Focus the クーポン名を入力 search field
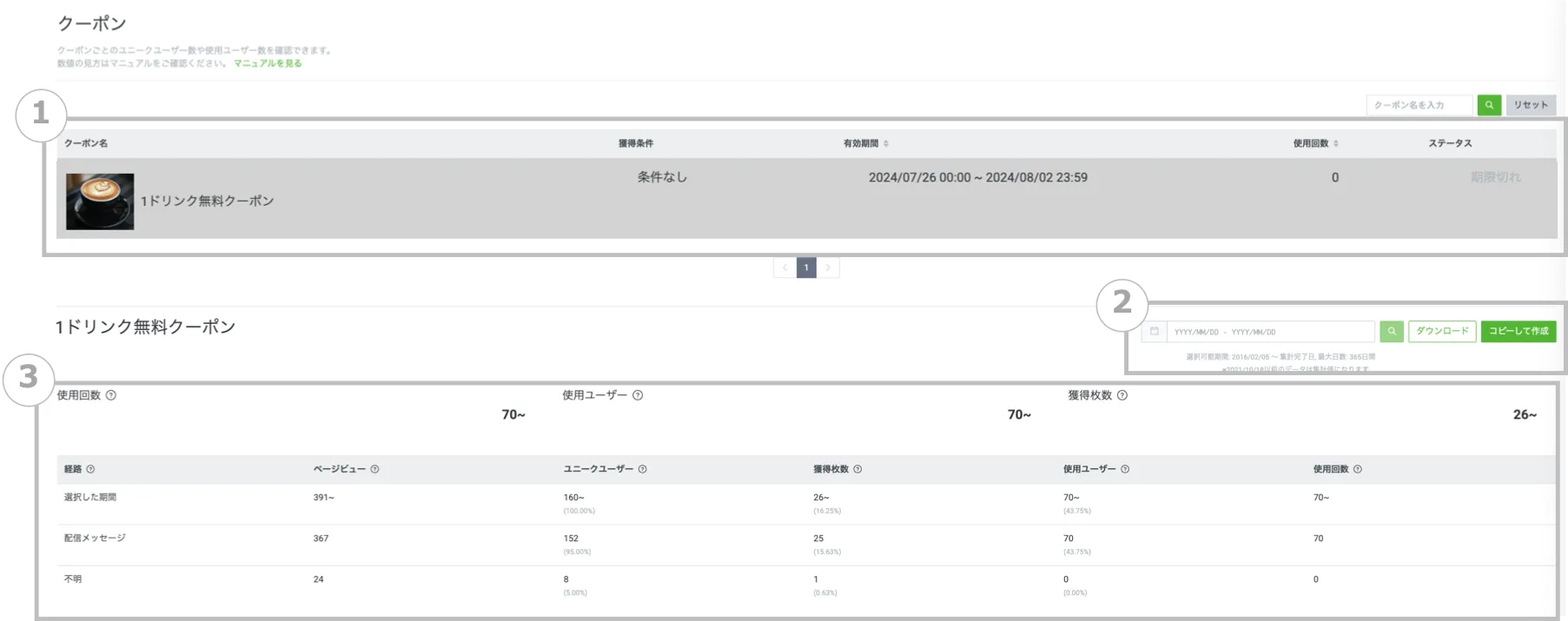This screenshot has height=621, width=1568. coord(1419,105)
